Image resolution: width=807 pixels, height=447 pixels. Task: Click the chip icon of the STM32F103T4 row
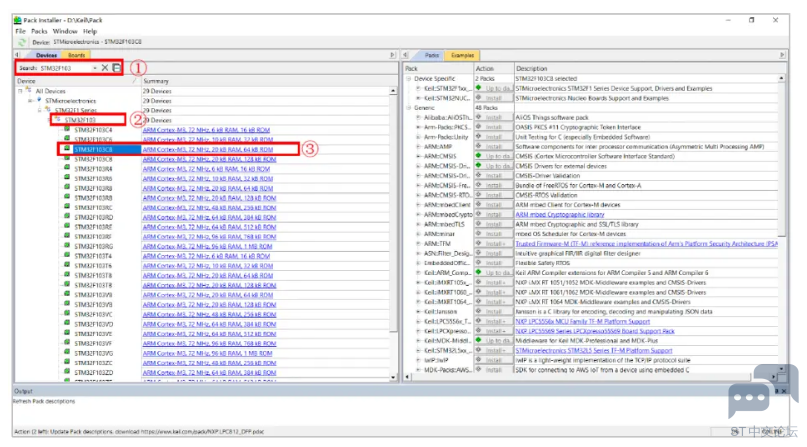pyautogui.click(x=67, y=255)
